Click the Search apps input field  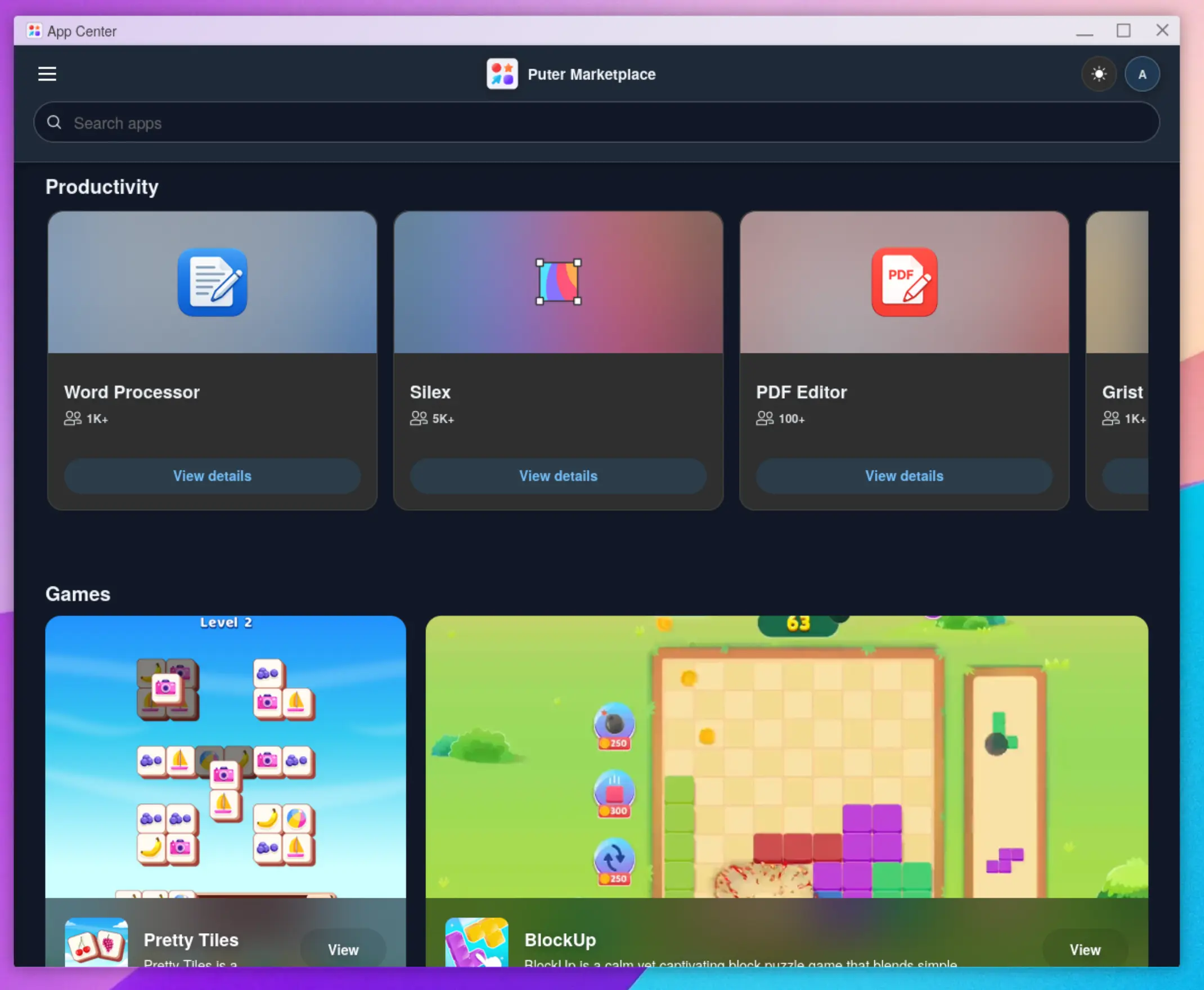click(596, 122)
